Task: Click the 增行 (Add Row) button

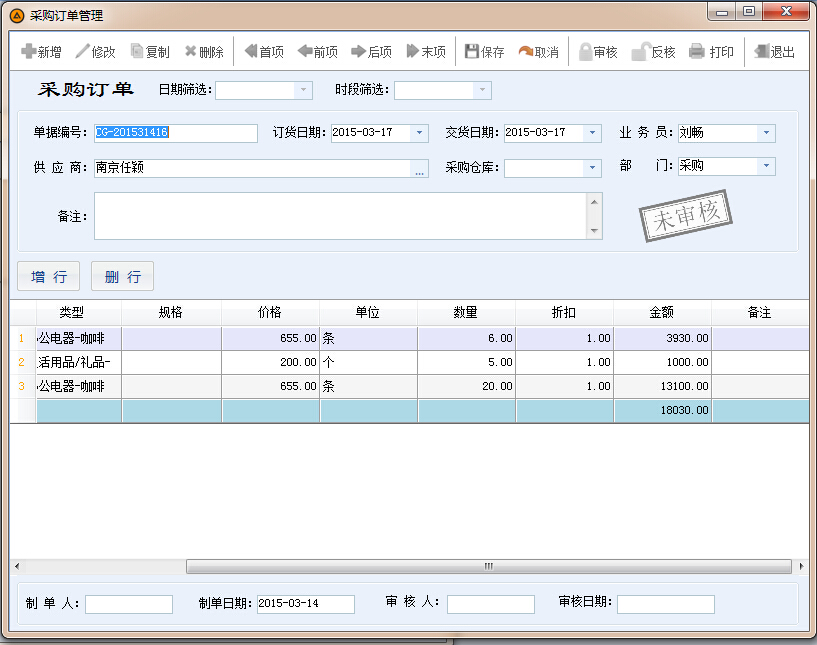Action: [x=48, y=276]
